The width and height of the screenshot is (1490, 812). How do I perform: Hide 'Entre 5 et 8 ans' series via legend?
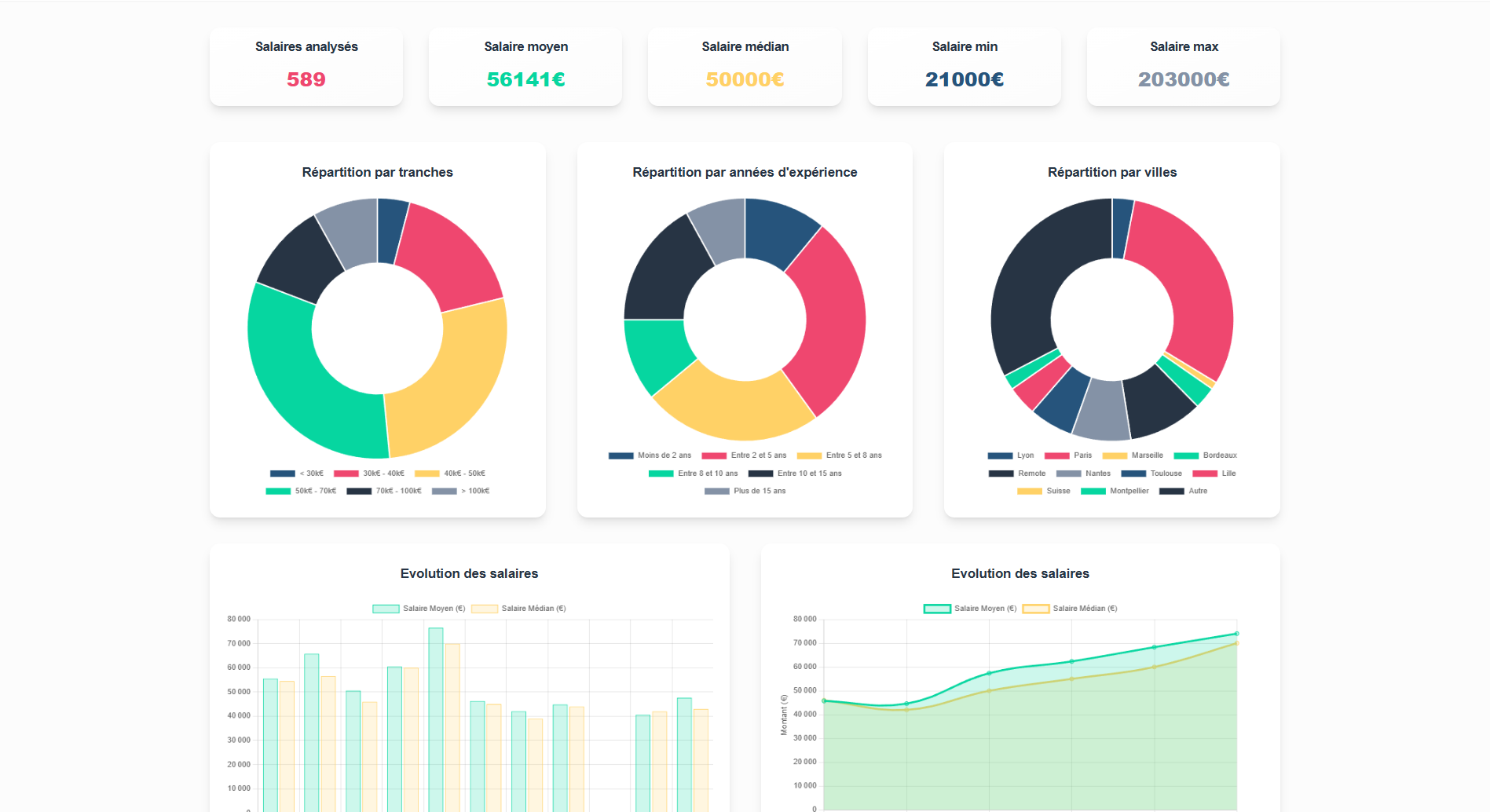click(839, 455)
